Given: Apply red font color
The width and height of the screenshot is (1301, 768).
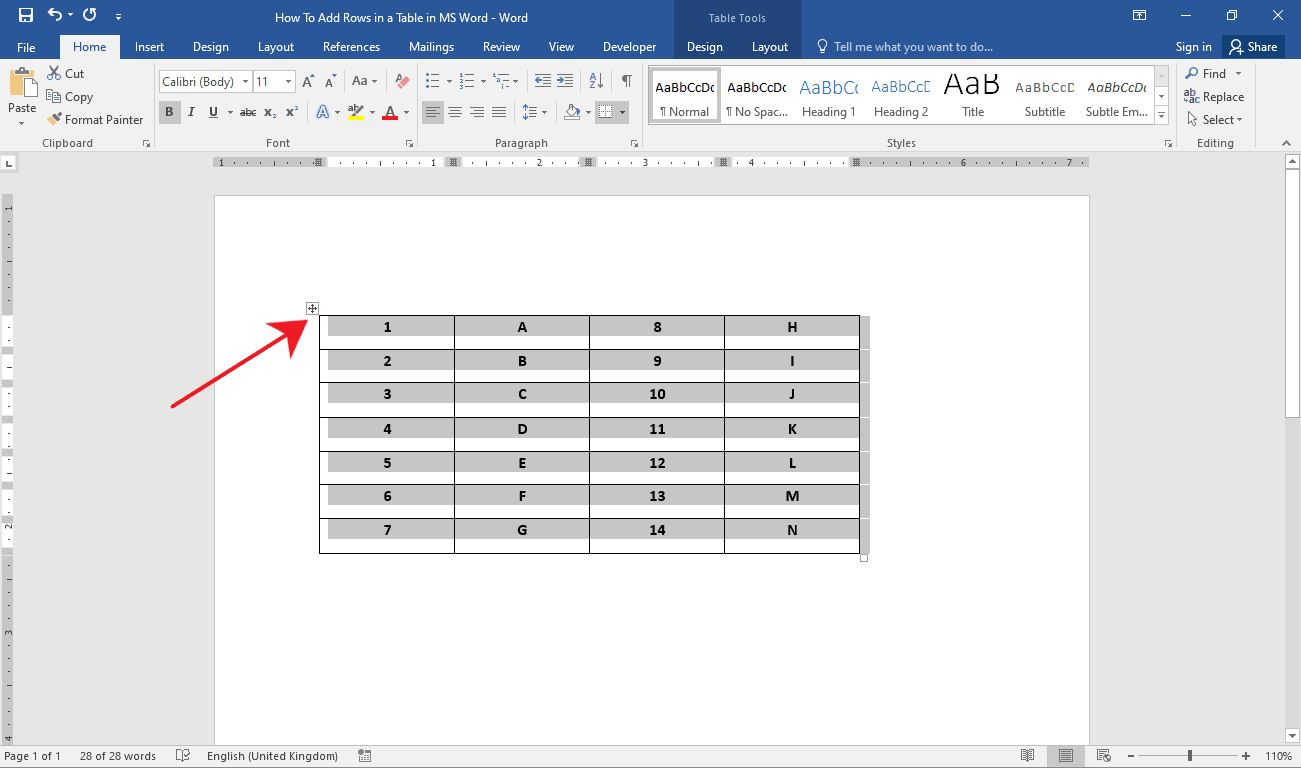Looking at the screenshot, I should 389,112.
